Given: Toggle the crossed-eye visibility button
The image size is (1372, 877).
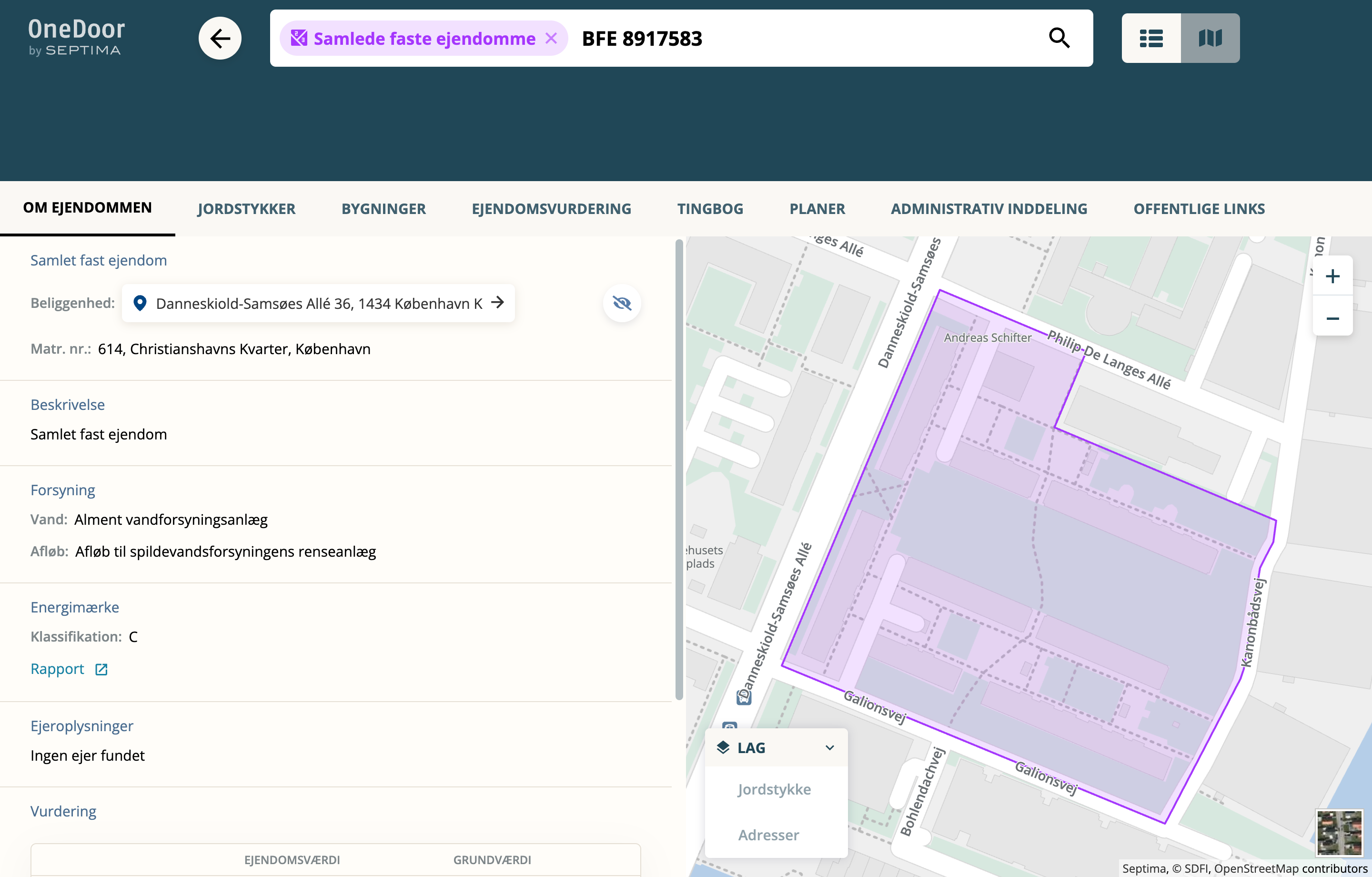Looking at the screenshot, I should [x=622, y=303].
